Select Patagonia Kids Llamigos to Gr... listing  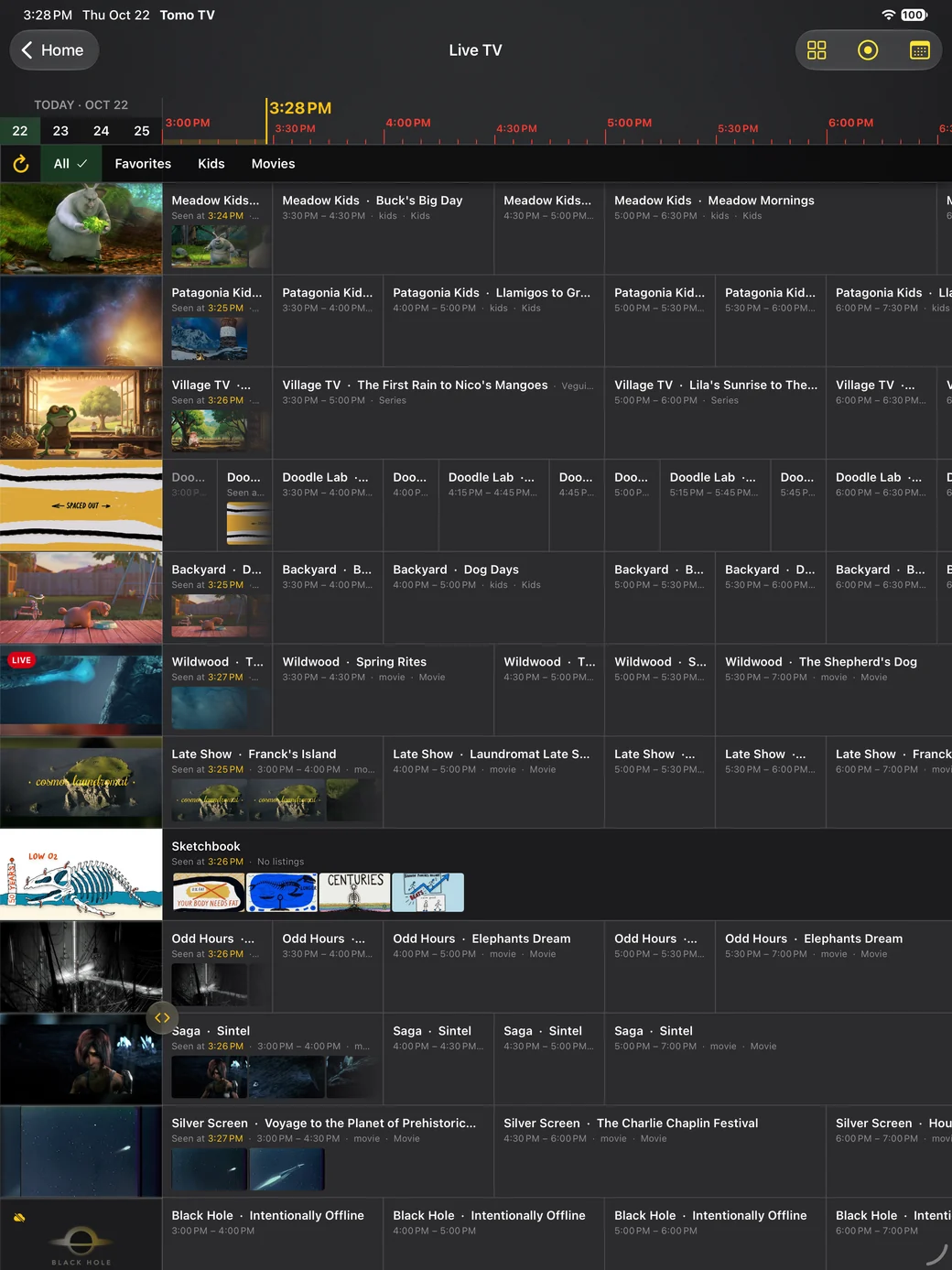[x=493, y=321]
